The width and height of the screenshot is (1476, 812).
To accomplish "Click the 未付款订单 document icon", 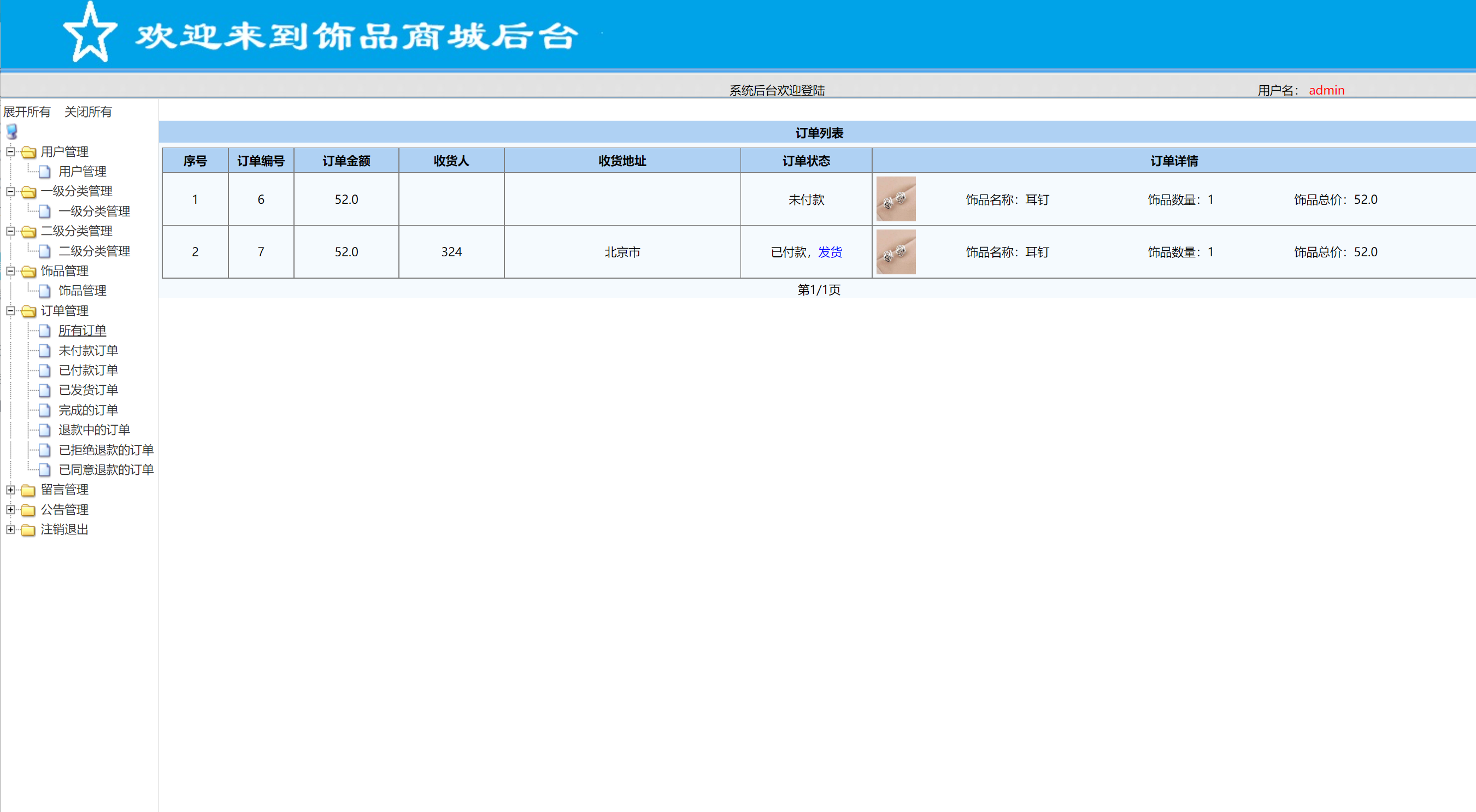I will 45,350.
